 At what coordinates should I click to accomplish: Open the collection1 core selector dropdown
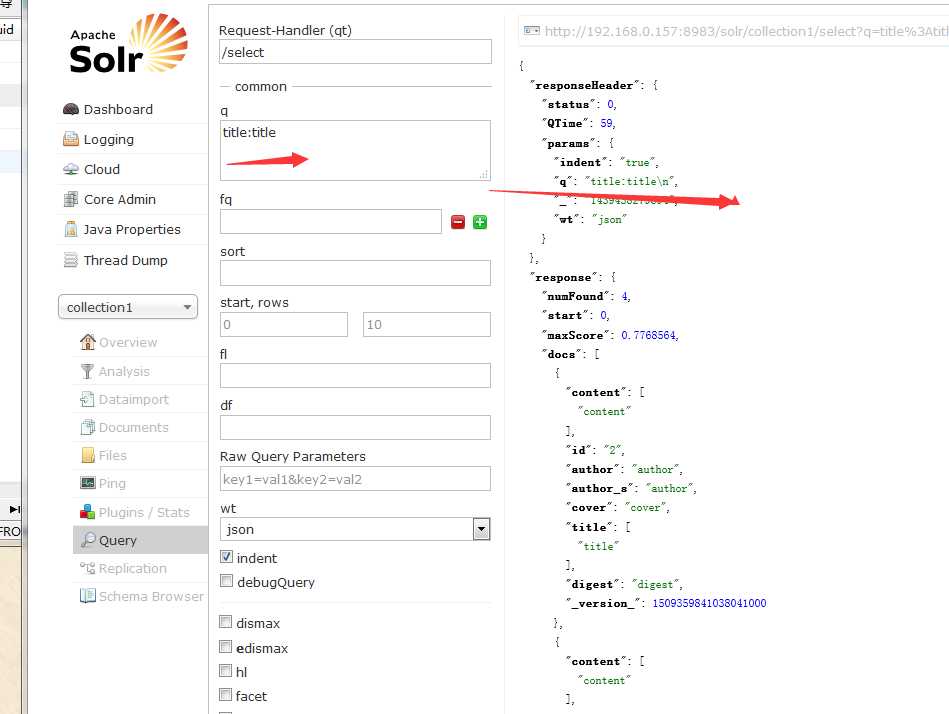pyautogui.click(x=128, y=307)
